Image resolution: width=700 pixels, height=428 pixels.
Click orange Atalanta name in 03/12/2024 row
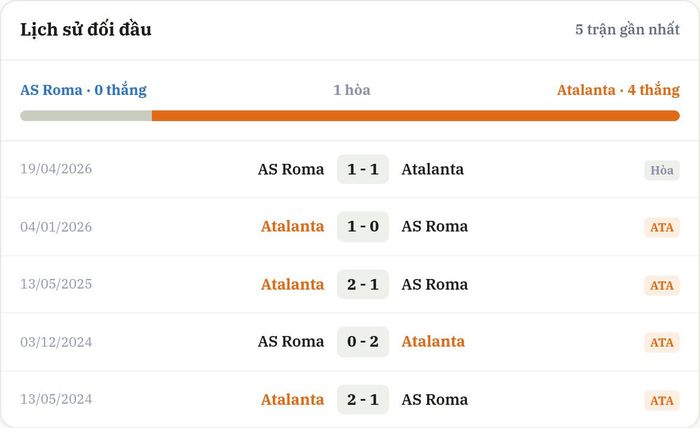[x=433, y=341]
